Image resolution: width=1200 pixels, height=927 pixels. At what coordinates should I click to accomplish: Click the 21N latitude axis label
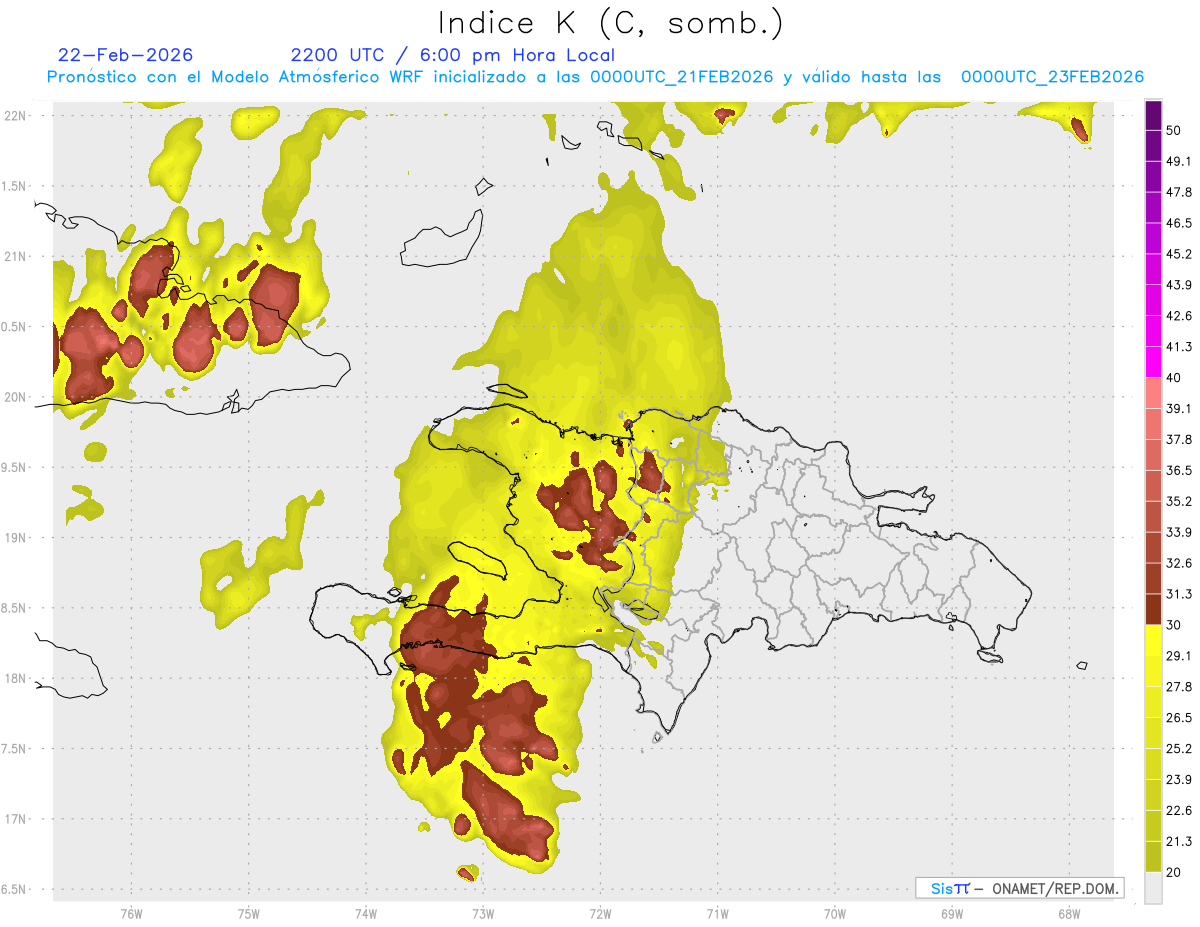[x=17, y=256]
